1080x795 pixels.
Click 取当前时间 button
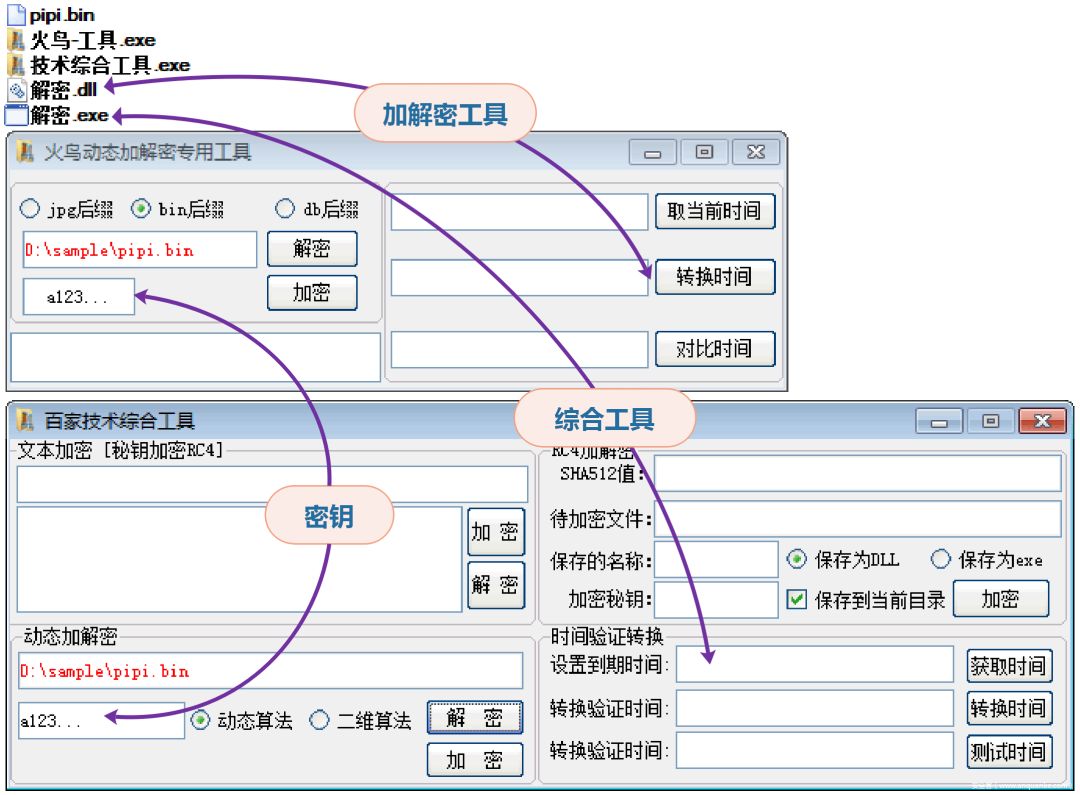point(714,211)
